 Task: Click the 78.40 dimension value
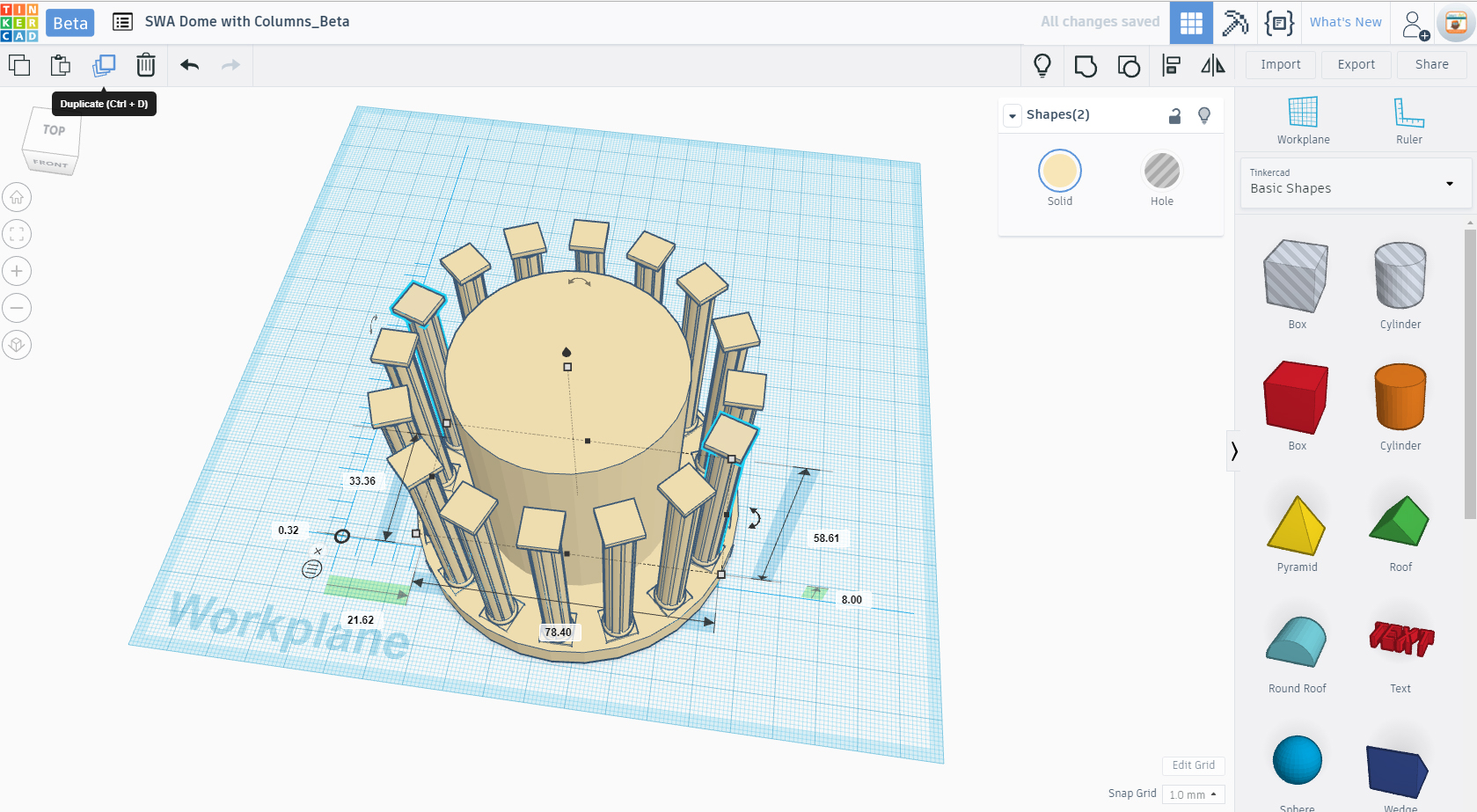pos(558,633)
